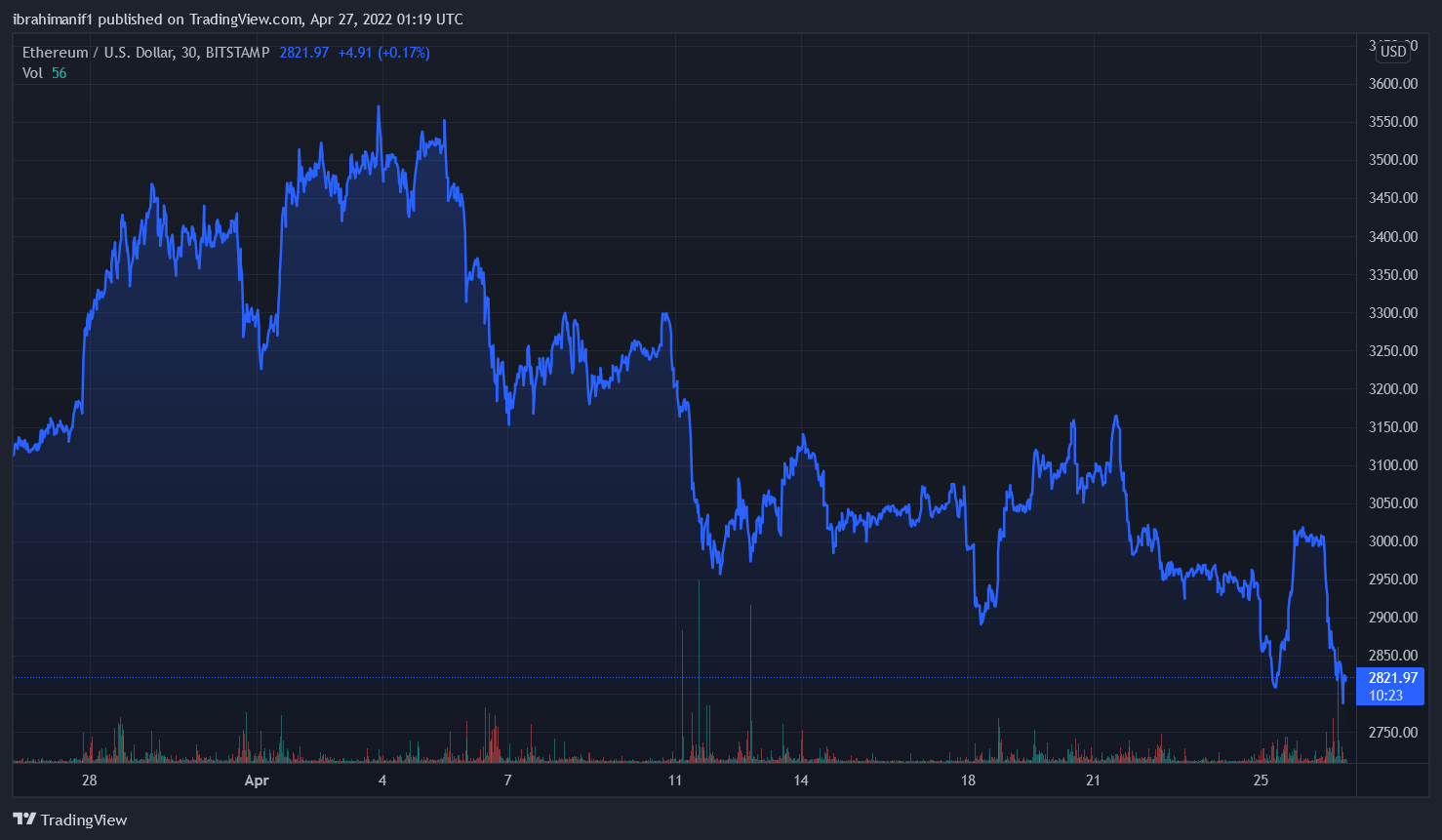Image resolution: width=1442 pixels, height=840 pixels.
Task: Click the +4.91 (+0.17%) price change value
Action: [x=383, y=53]
